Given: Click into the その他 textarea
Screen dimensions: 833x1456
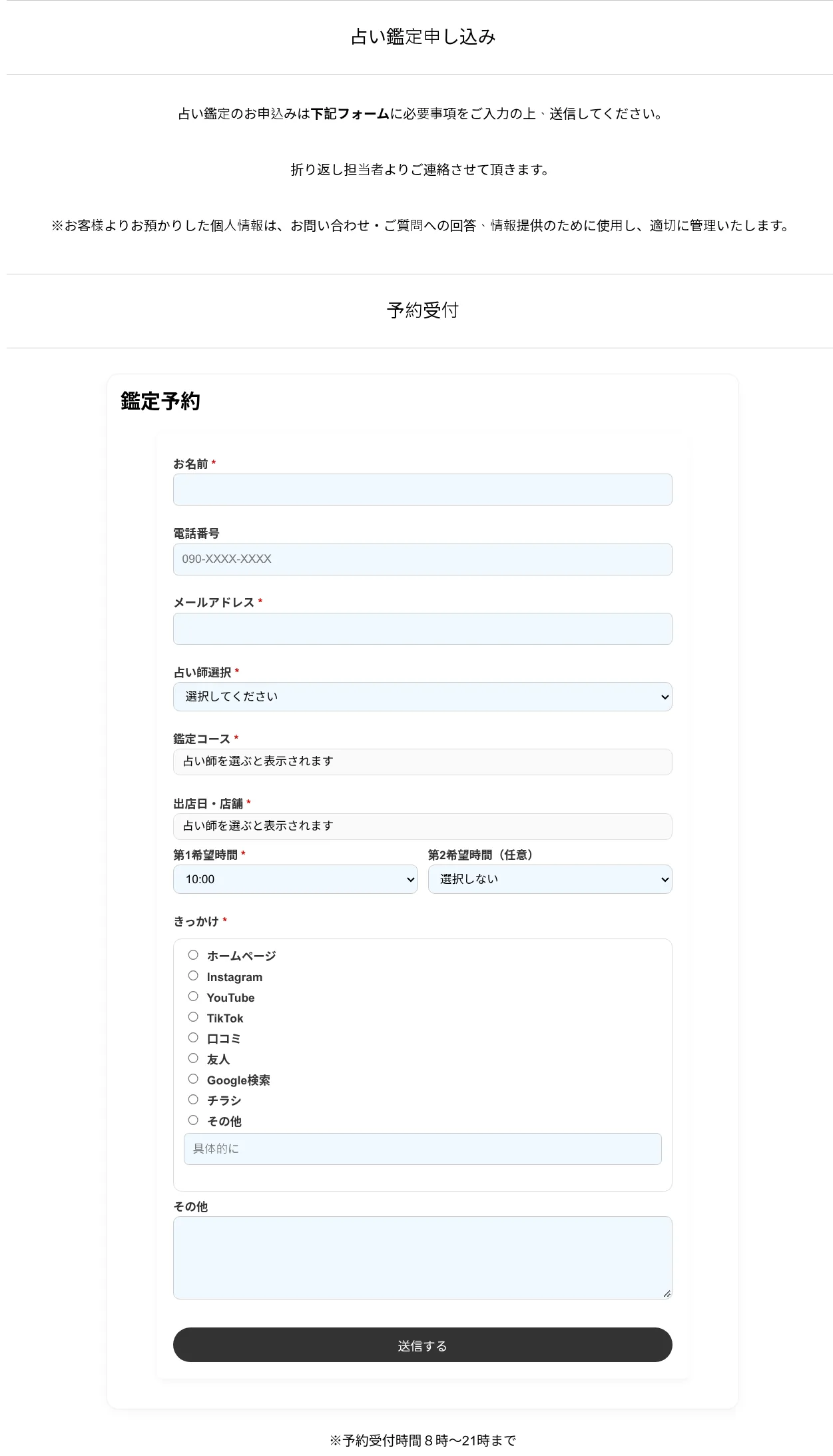Looking at the screenshot, I should click(422, 1258).
